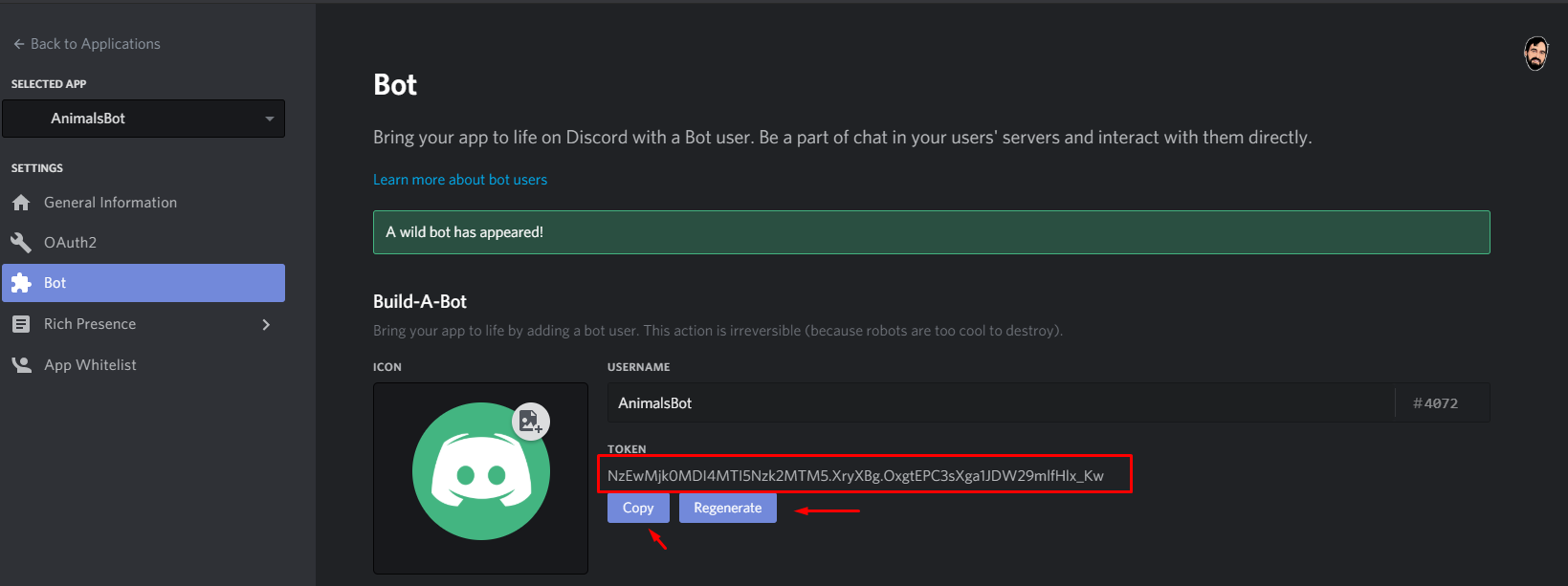This screenshot has height=586, width=1568.
Task: Select the Bot settings page
Action: 144,283
